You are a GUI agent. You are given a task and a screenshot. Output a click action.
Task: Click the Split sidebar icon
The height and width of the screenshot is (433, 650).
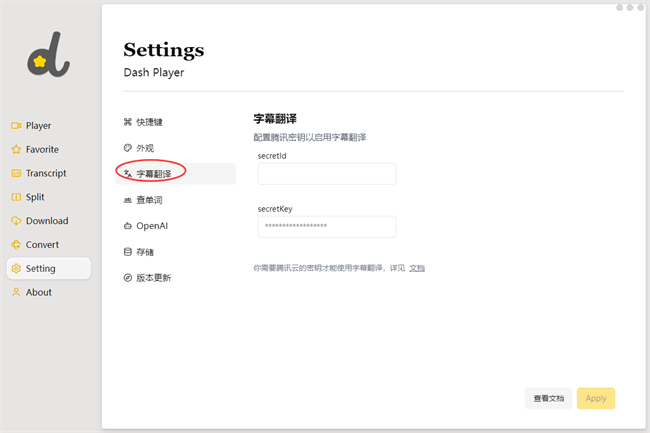tap(16, 197)
